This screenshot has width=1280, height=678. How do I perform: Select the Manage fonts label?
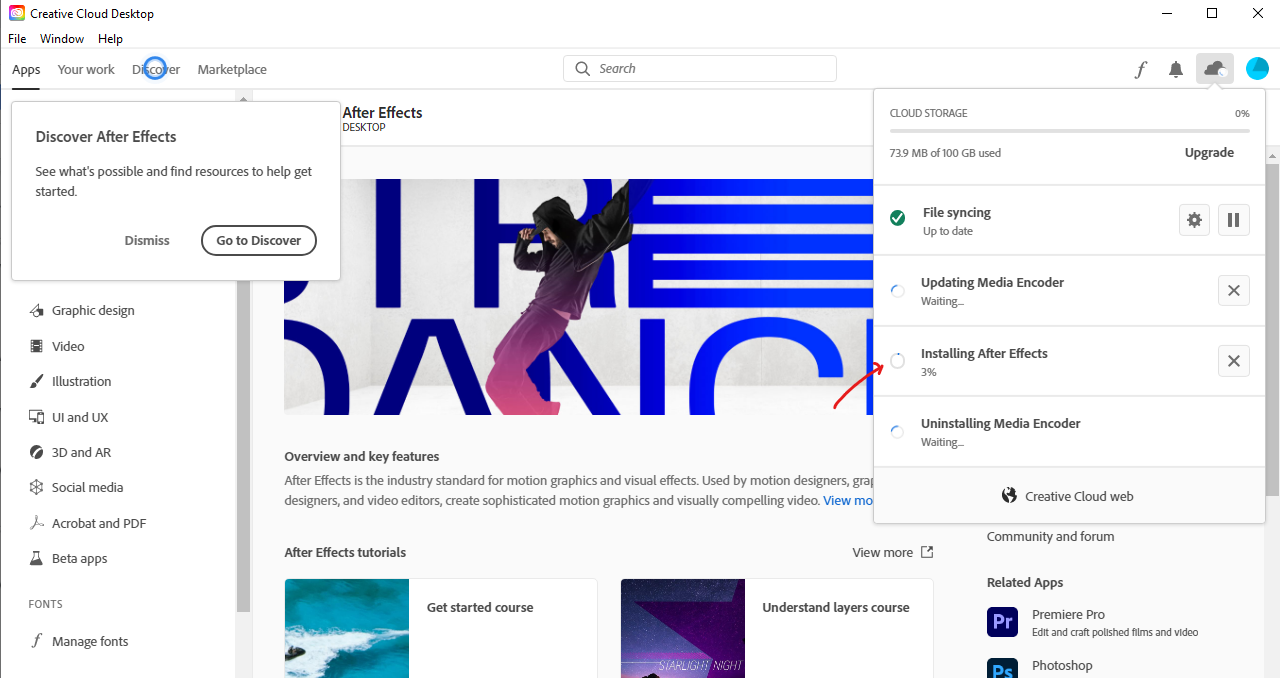(x=90, y=641)
